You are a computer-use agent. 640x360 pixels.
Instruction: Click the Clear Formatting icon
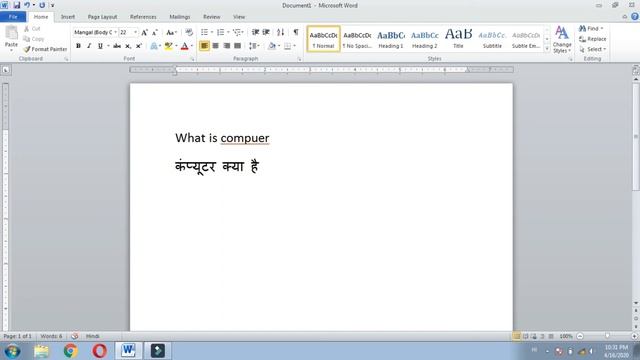click(x=189, y=32)
